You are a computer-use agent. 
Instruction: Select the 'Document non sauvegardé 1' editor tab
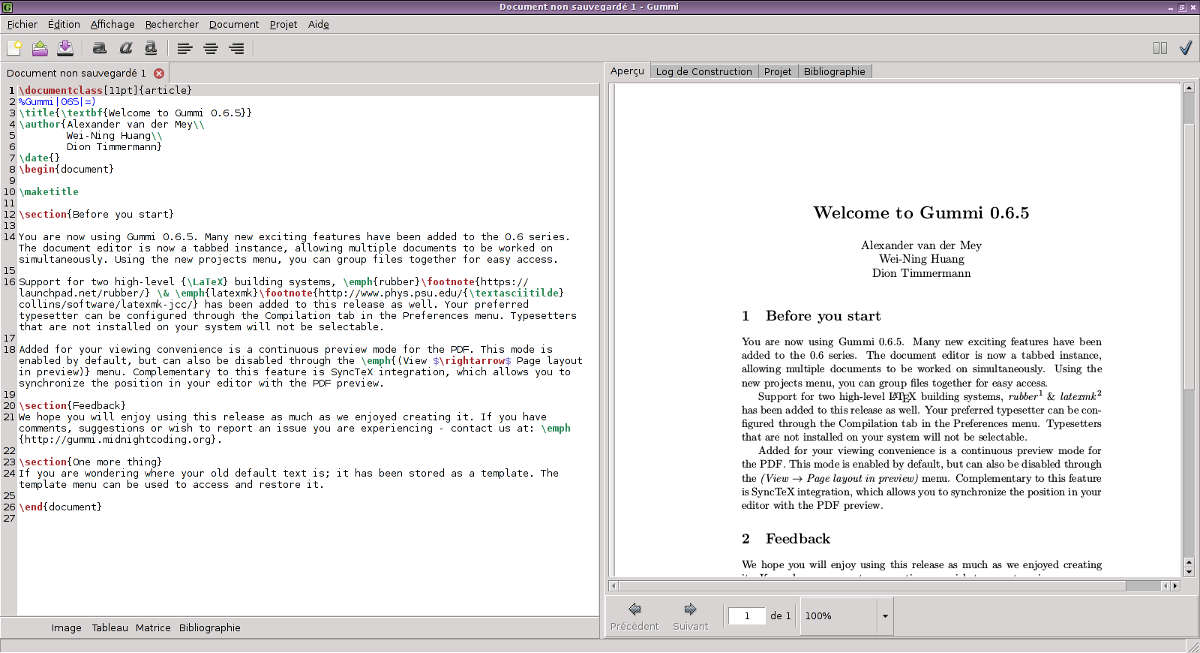(76, 73)
